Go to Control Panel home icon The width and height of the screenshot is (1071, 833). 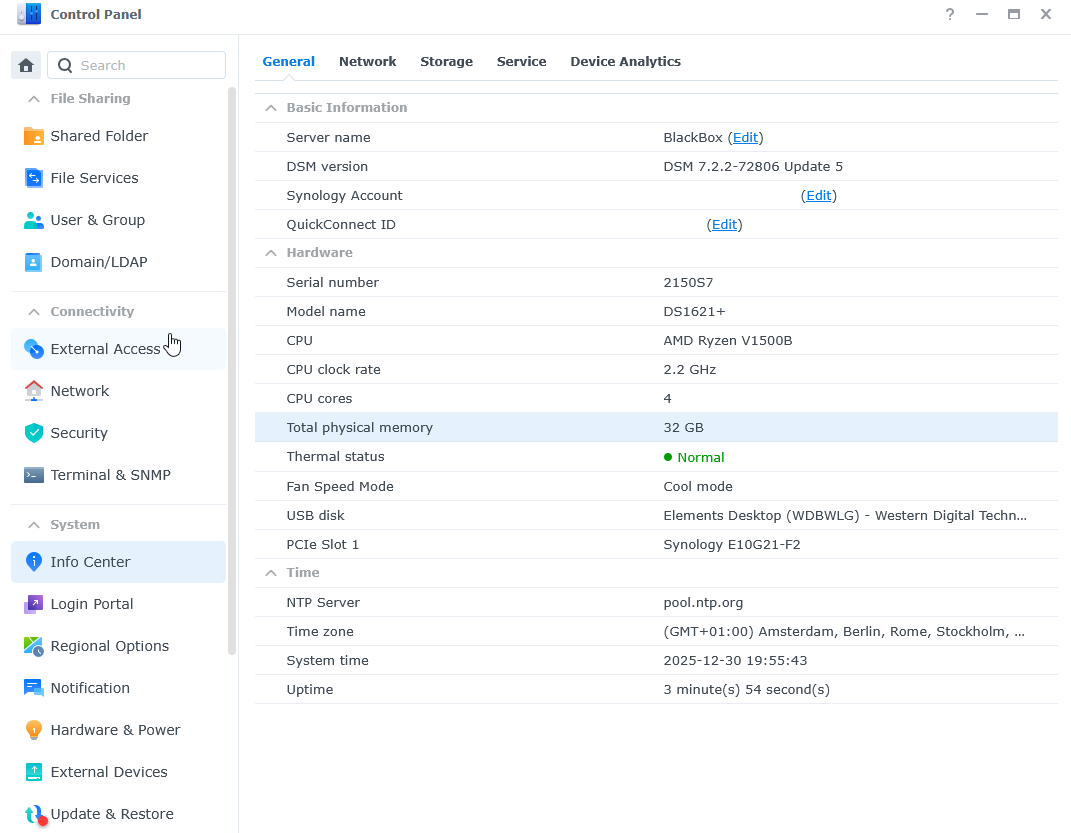[x=26, y=66]
